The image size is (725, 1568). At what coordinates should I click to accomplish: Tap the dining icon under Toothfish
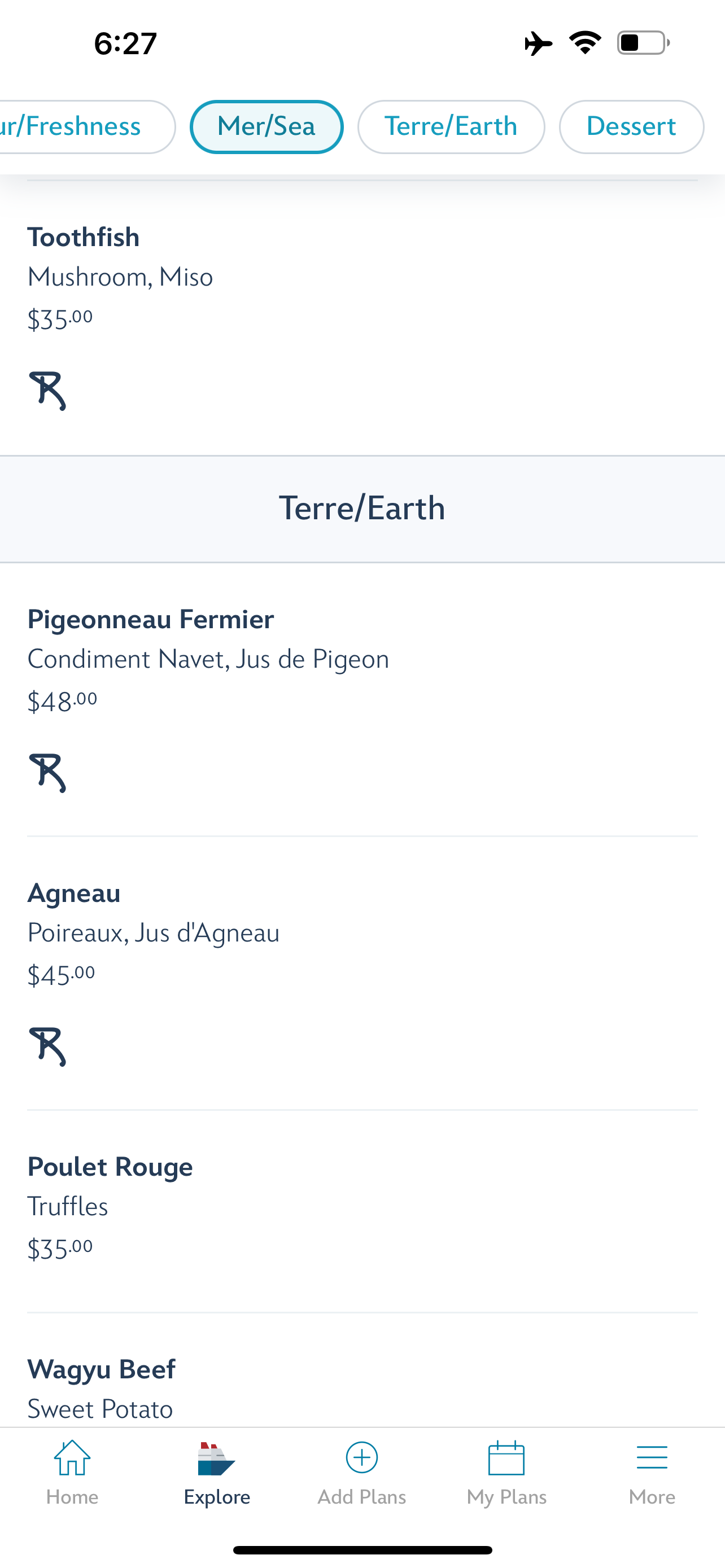(x=47, y=390)
